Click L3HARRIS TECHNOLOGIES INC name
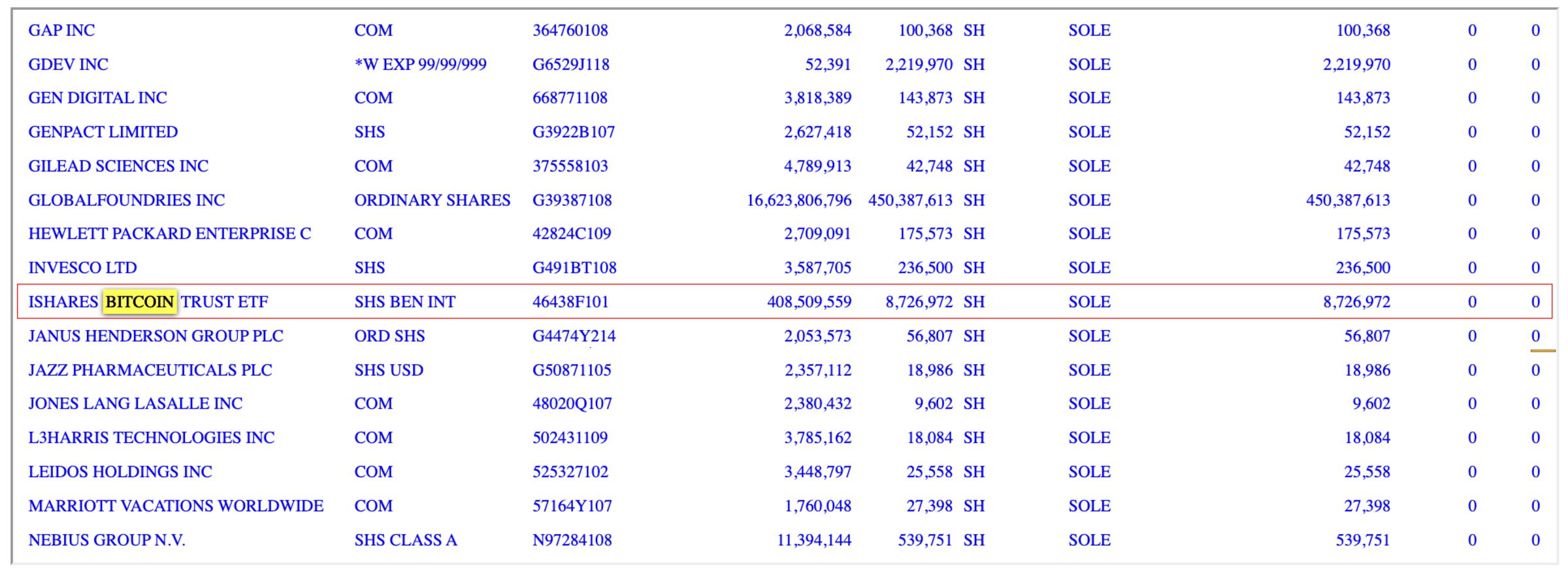 click(x=151, y=438)
